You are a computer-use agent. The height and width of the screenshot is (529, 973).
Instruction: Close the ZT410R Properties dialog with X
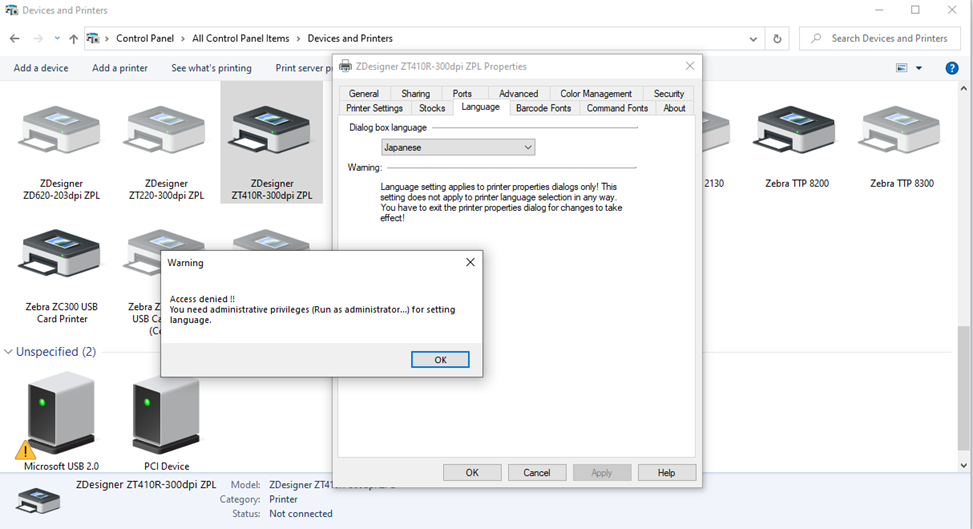690,66
